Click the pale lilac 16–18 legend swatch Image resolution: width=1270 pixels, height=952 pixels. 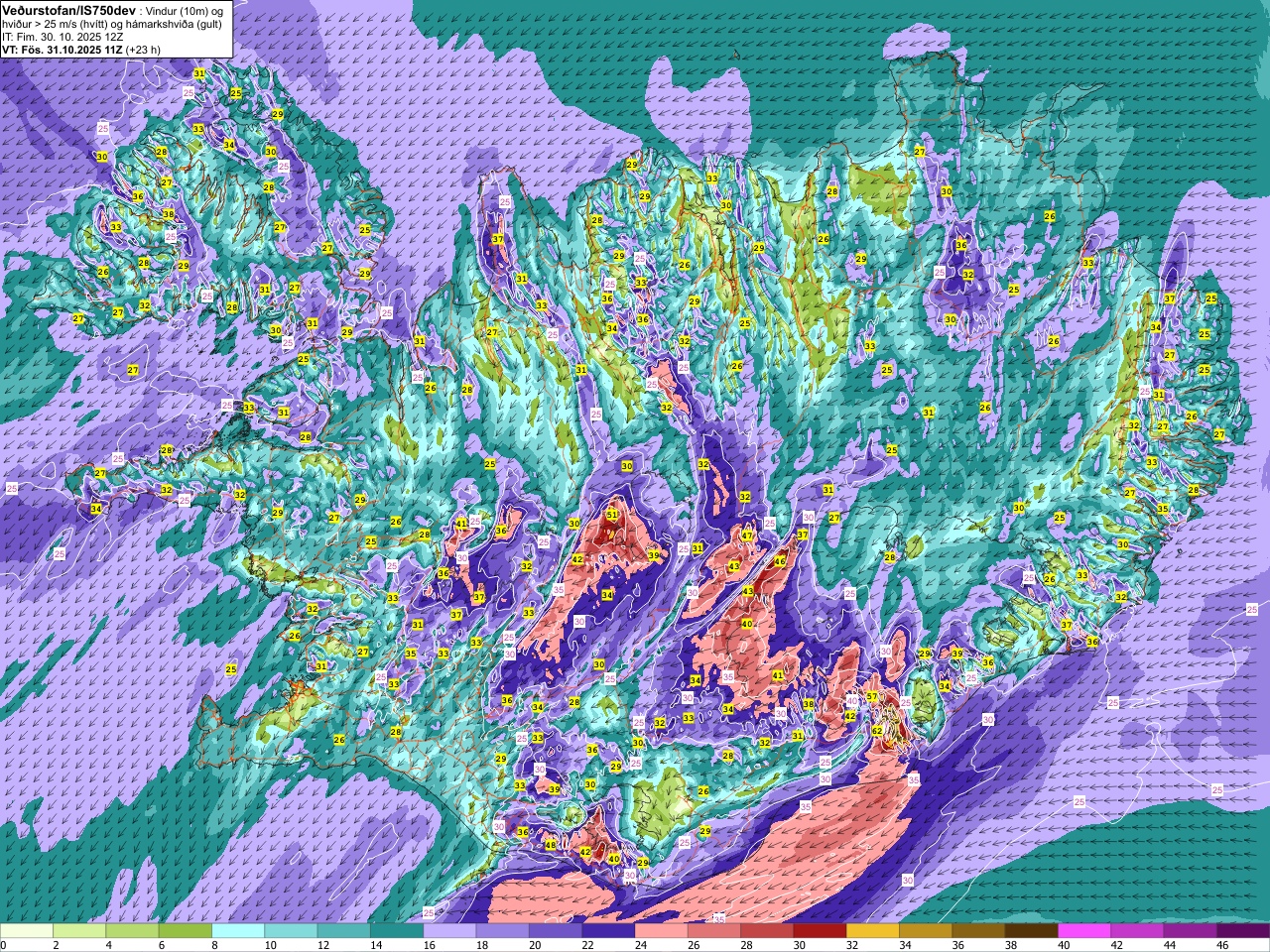pyautogui.click(x=449, y=931)
